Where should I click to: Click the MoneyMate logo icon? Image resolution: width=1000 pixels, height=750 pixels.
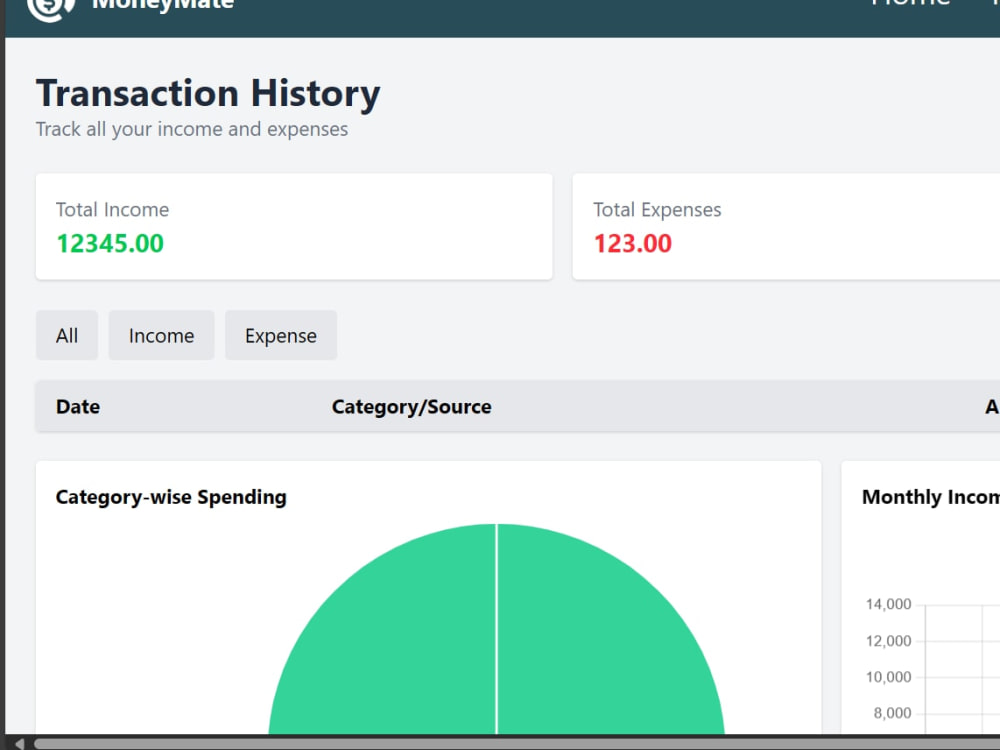point(51,9)
